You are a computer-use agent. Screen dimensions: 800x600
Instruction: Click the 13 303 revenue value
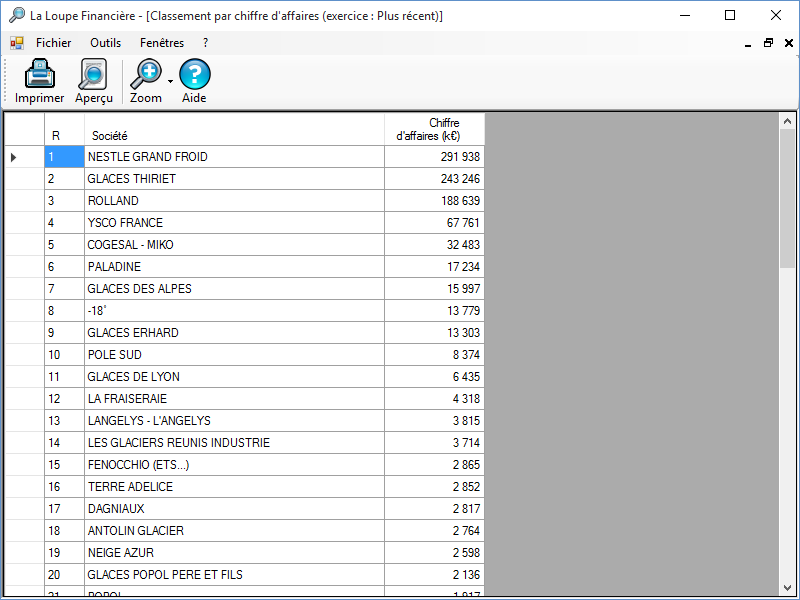pos(463,333)
